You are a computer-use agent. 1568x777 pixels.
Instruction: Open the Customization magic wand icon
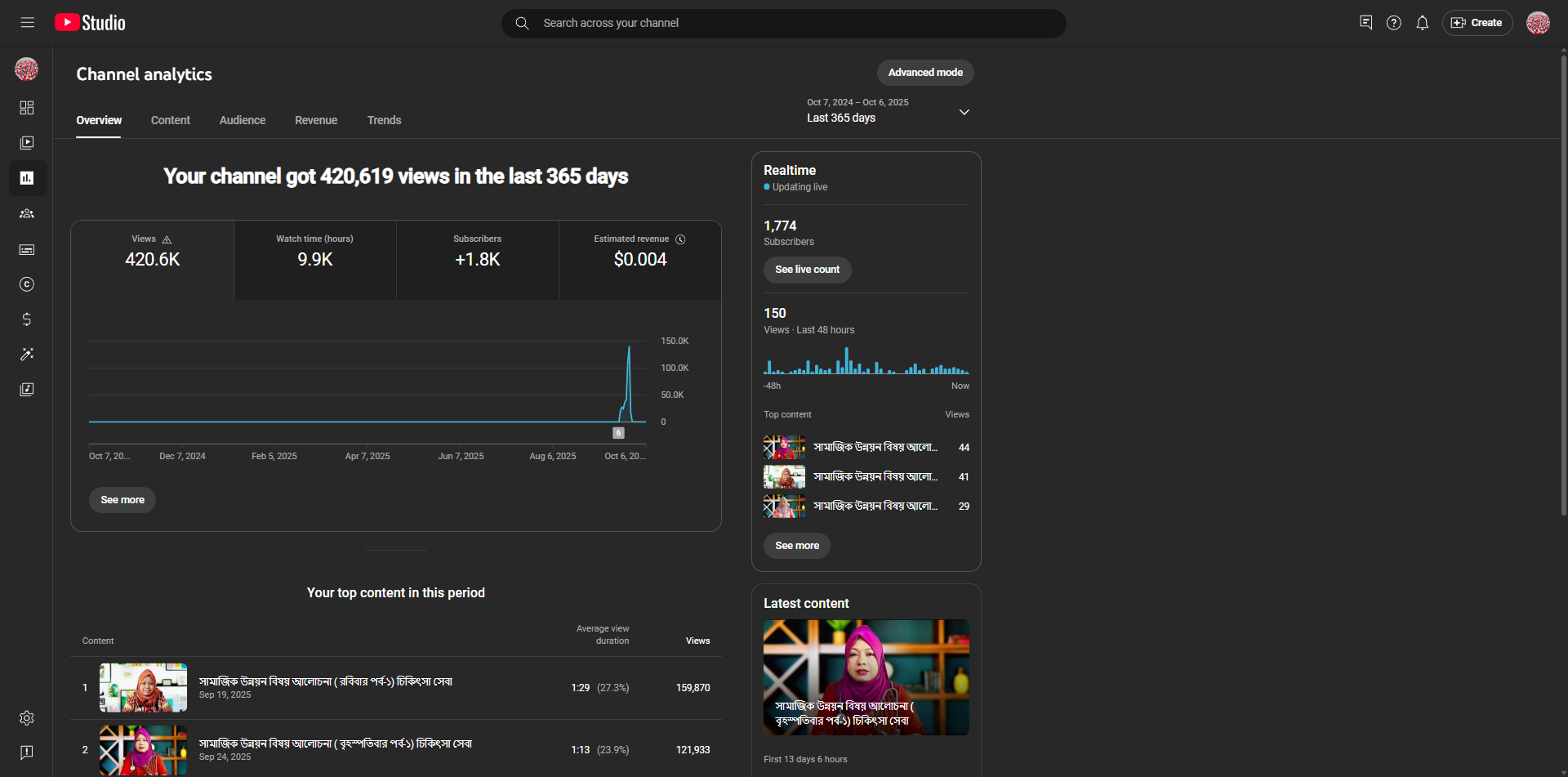pyautogui.click(x=27, y=355)
